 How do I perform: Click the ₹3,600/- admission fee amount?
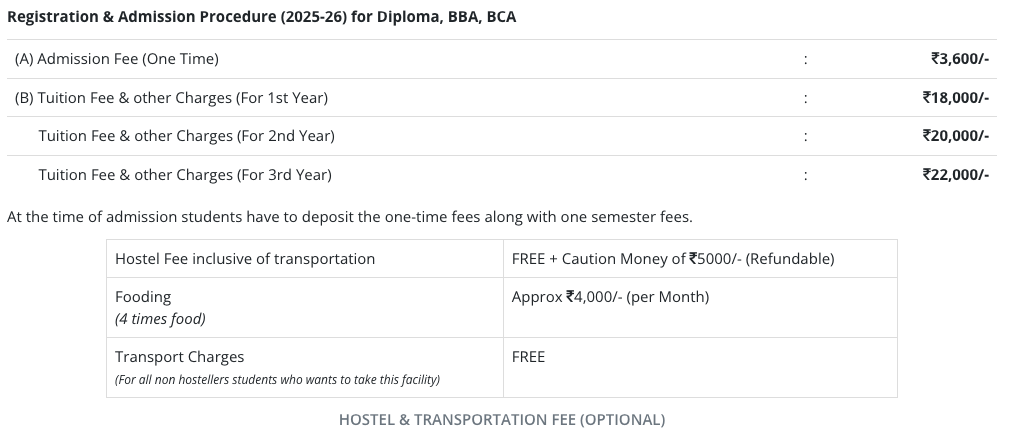coord(959,59)
